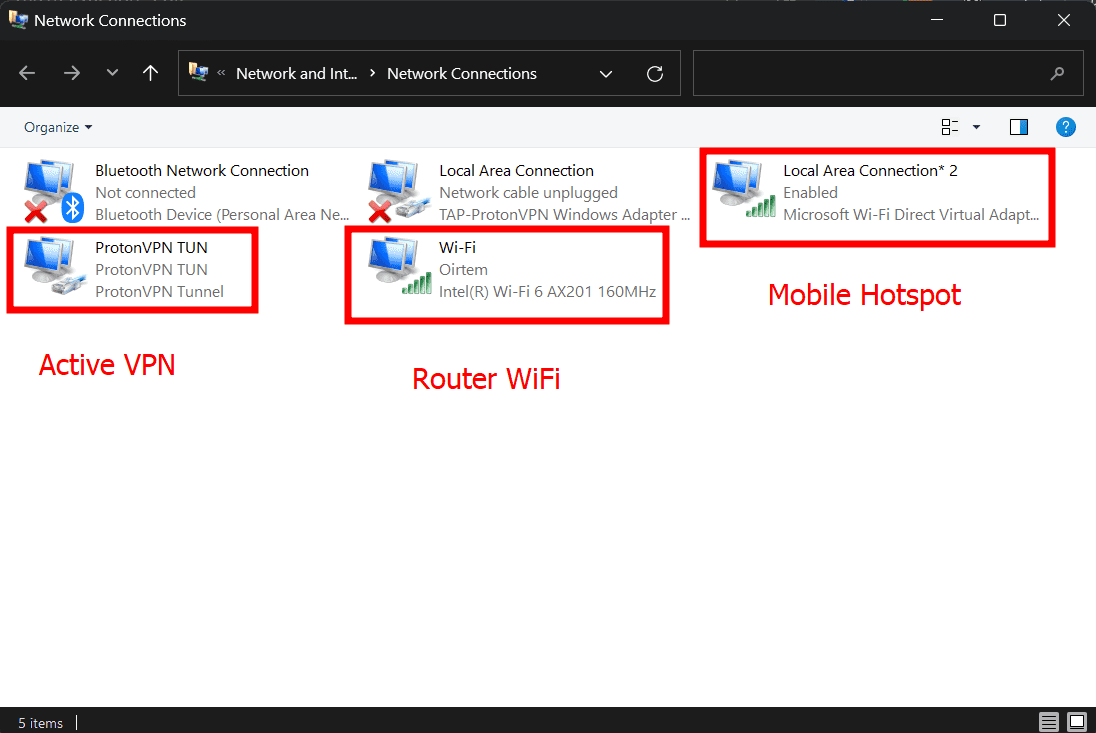Select the Bluetooth Network Connection adapter icon
Screen dimensions: 1096x733
52,191
